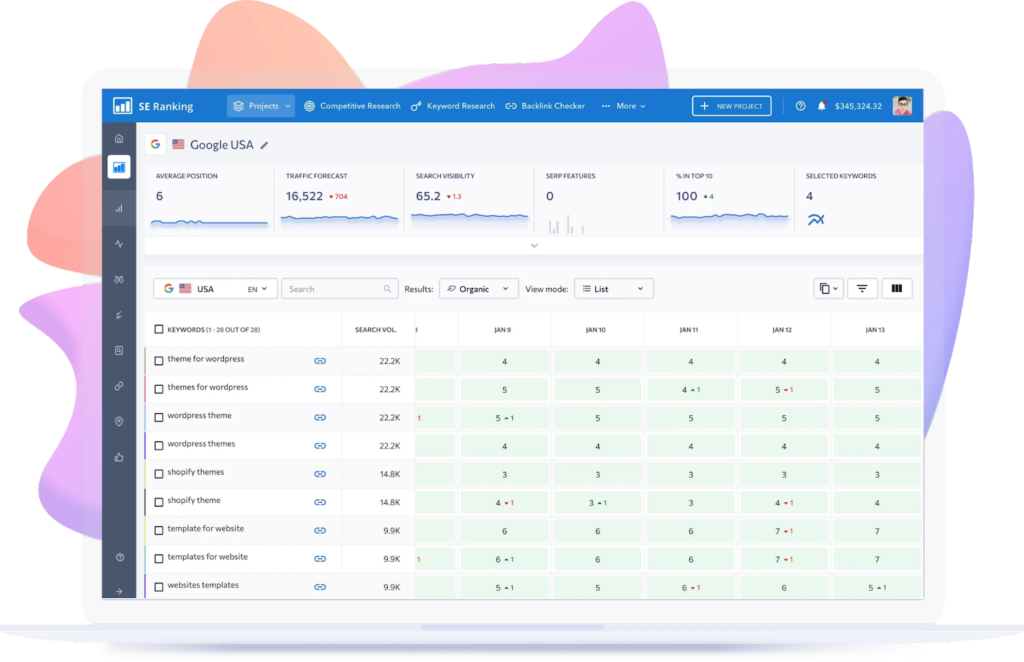Image resolution: width=1024 pixels, height=662 pixels.
Task: Open the help question mark icon in header
Action: (800, 106)
